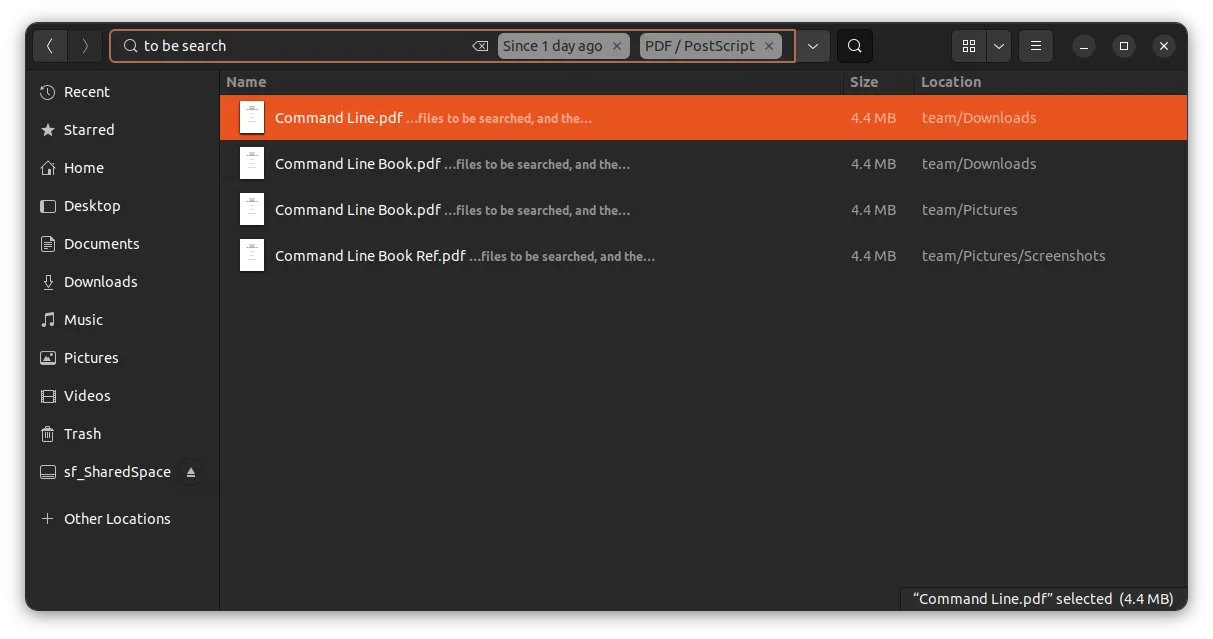Switch to grid view layout
The height and width of the screenshot is (639, 1213).
click(x=968, y=46)
